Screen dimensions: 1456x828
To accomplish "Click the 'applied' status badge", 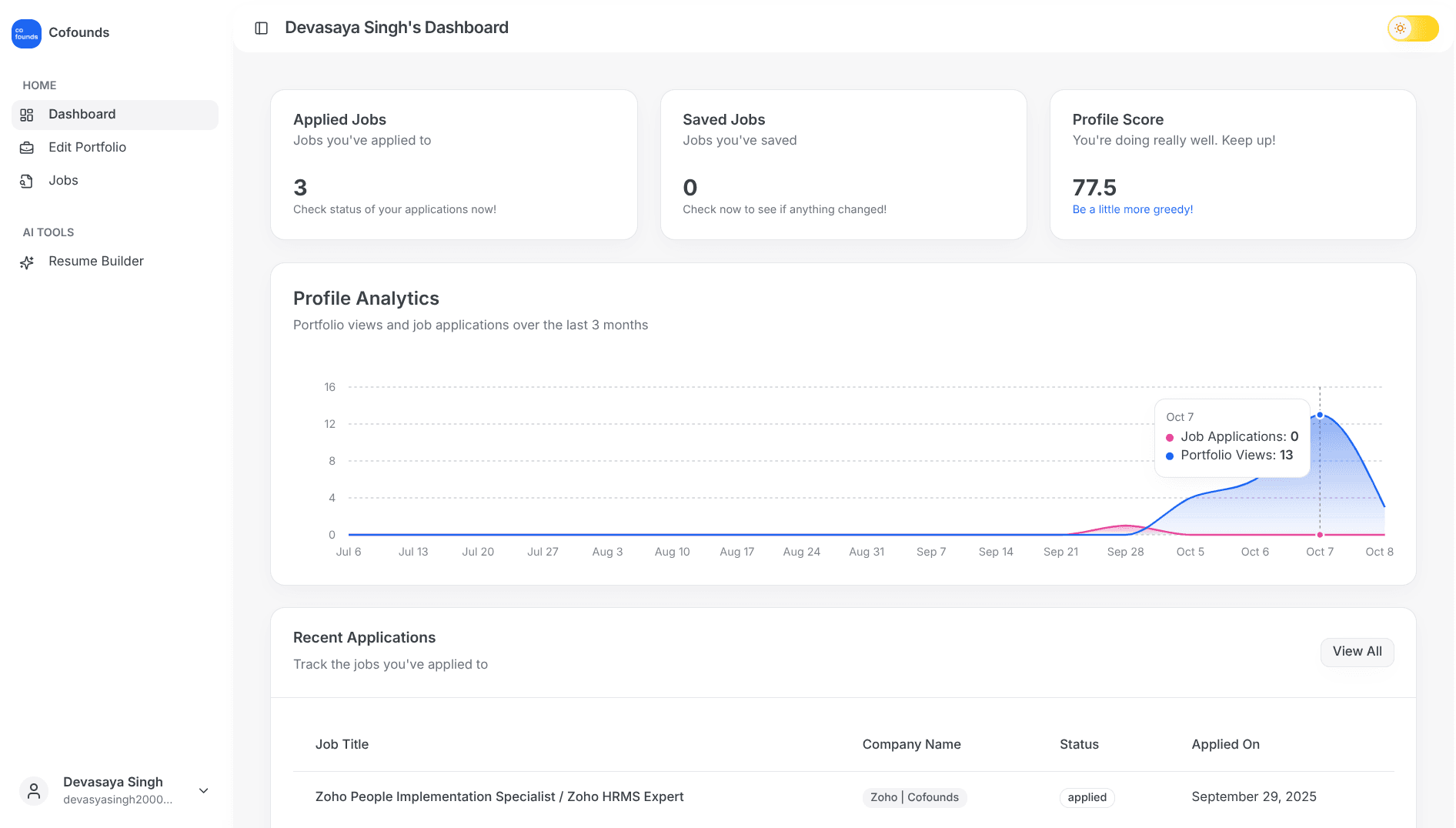I will [x=1087, y=797].
